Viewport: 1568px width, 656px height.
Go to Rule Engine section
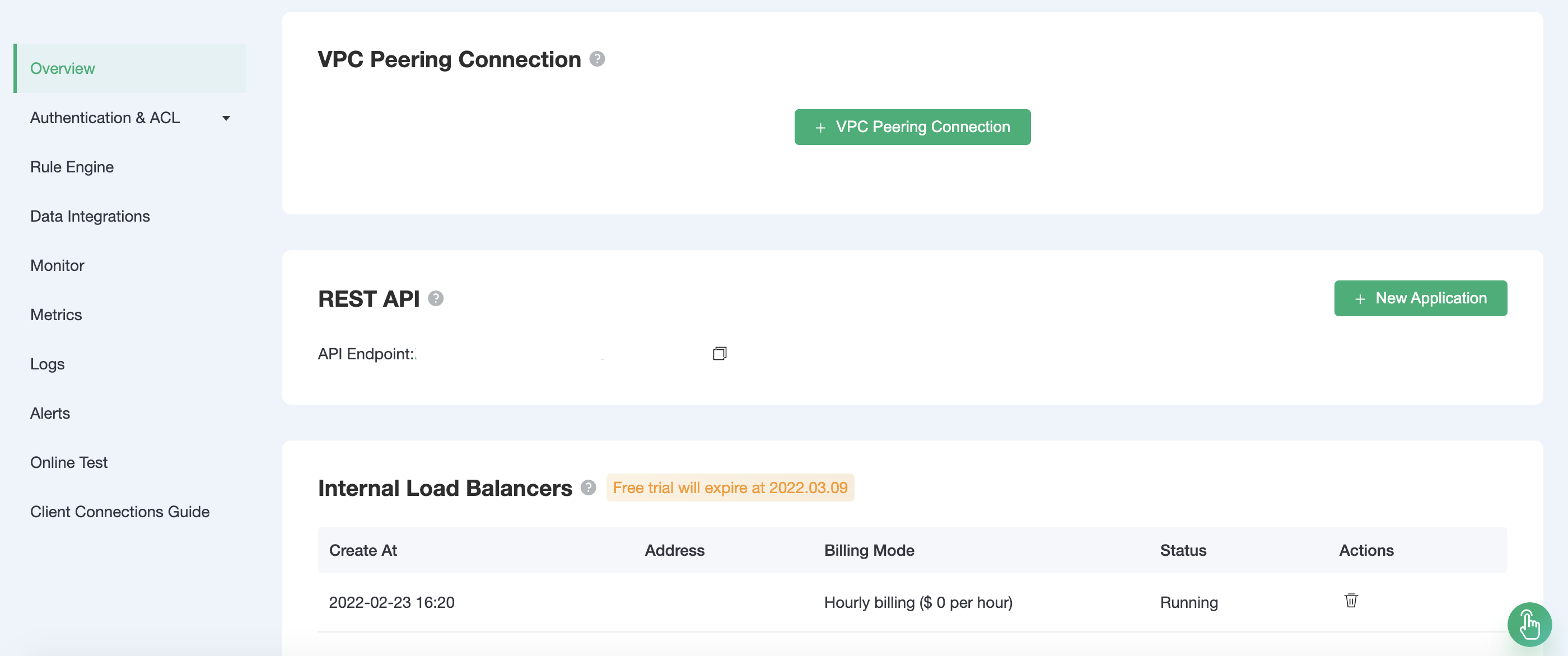[72, 167]
